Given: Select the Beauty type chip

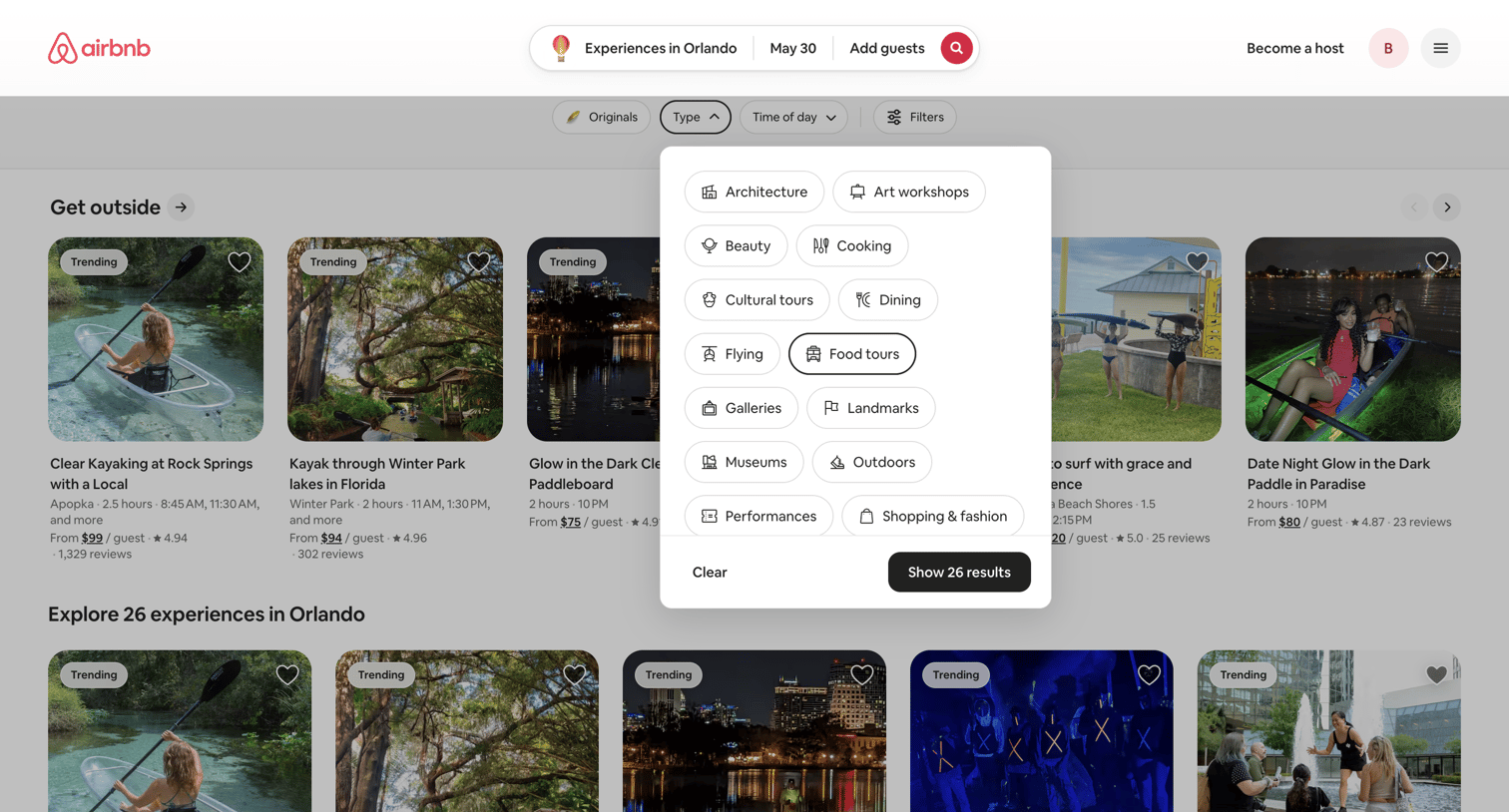Looking at the screenshot, I should (737, 245).
